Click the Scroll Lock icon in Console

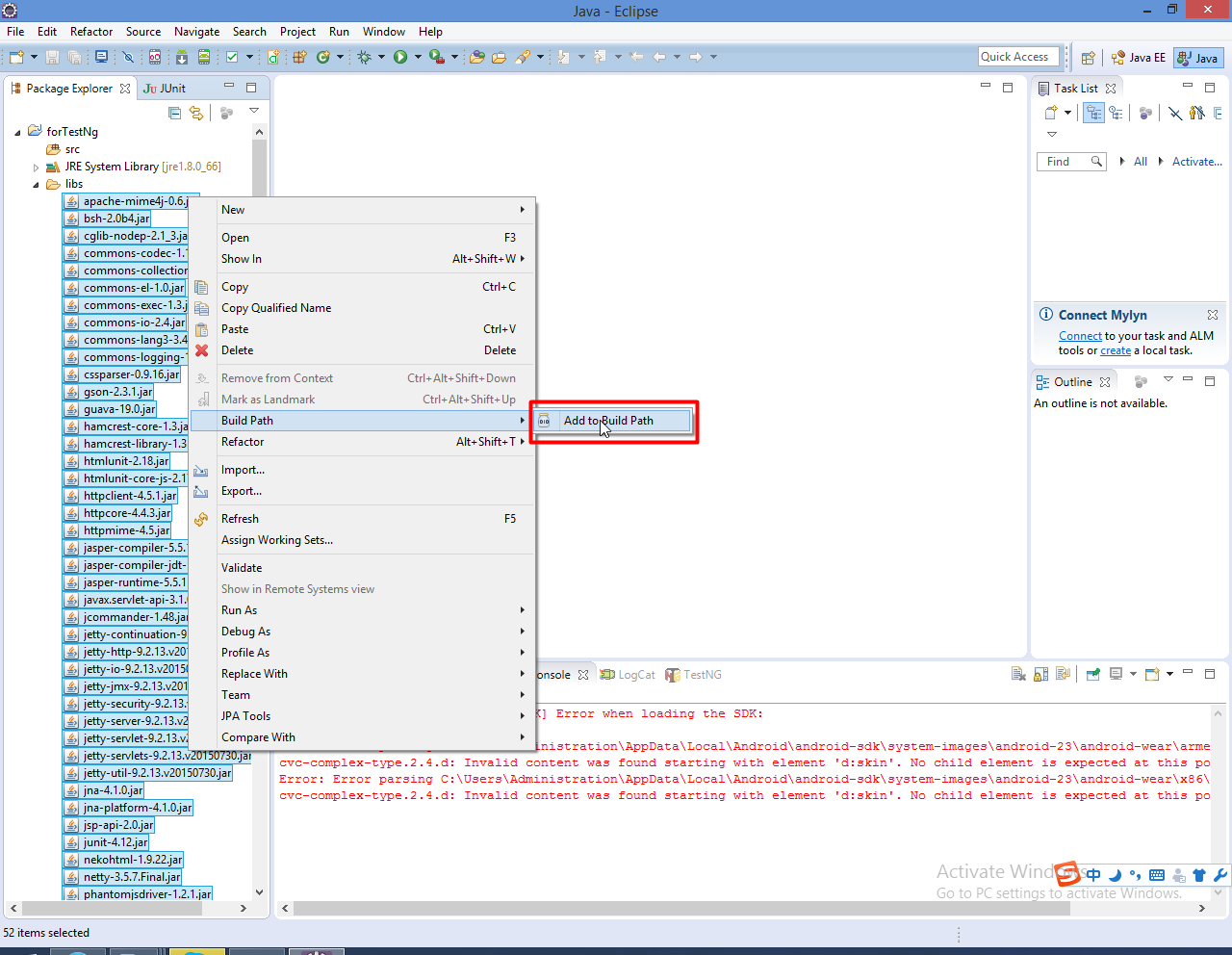[x=1041, y=674]
